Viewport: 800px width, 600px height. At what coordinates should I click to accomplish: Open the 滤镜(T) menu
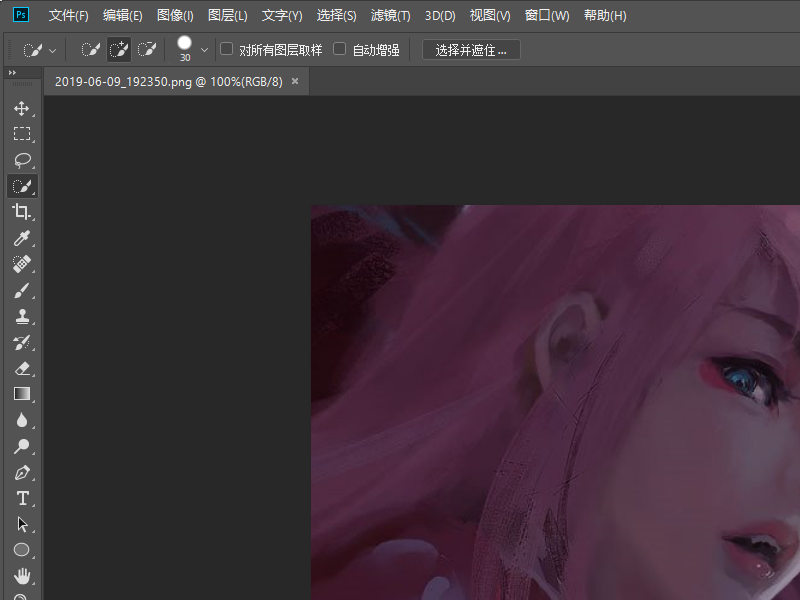click(x=390, y=15)
